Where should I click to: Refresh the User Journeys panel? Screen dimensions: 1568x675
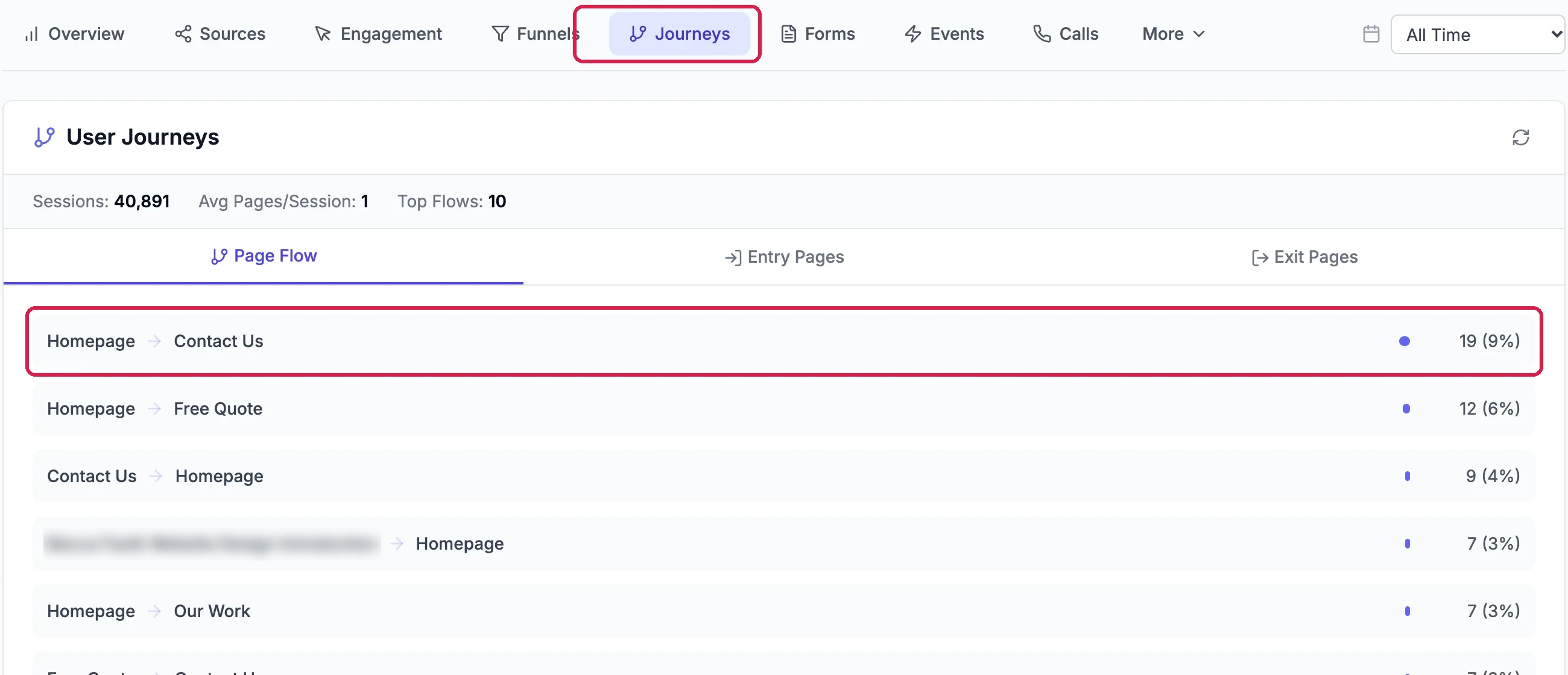(1520, 137)
